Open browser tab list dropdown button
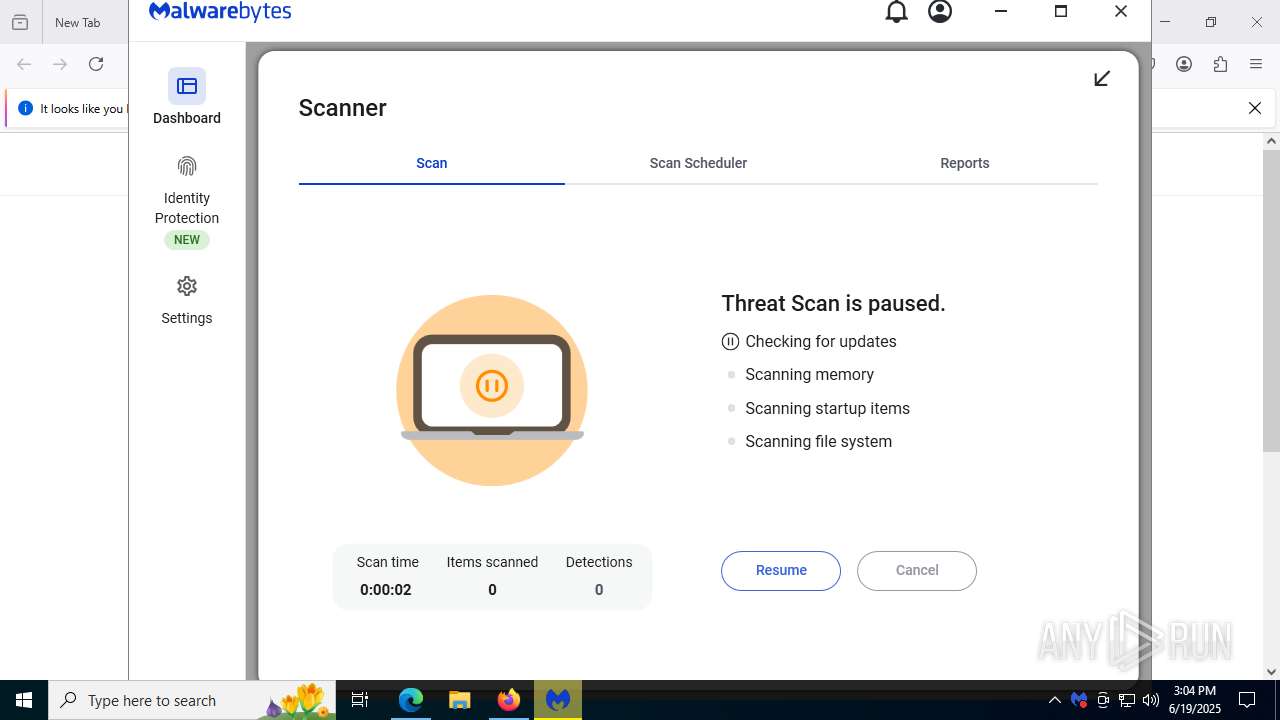This screenshot has width=1280, height=720. tap(20, 22)
